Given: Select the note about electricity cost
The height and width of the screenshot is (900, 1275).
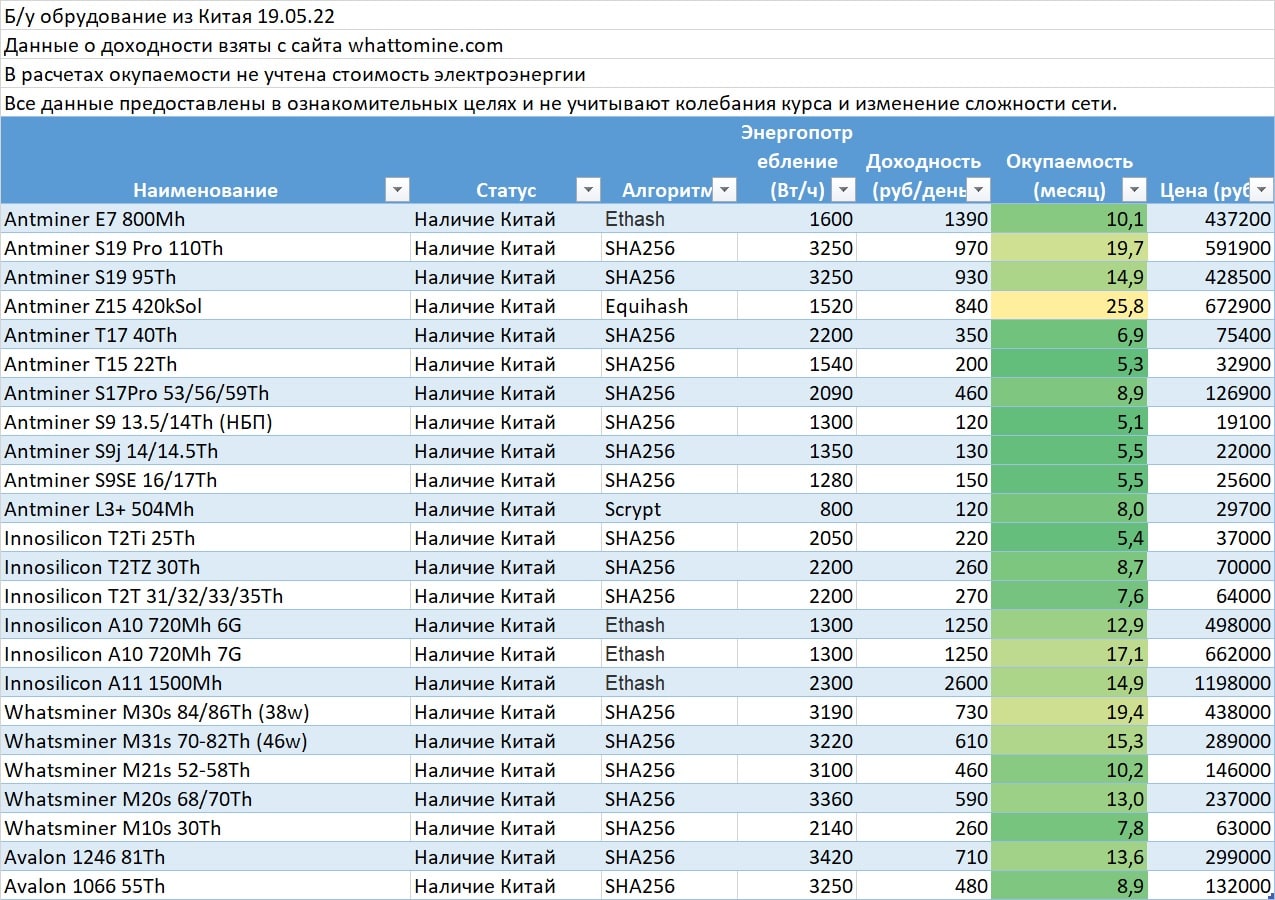Looking at the screenshot, I should point(637,74).
